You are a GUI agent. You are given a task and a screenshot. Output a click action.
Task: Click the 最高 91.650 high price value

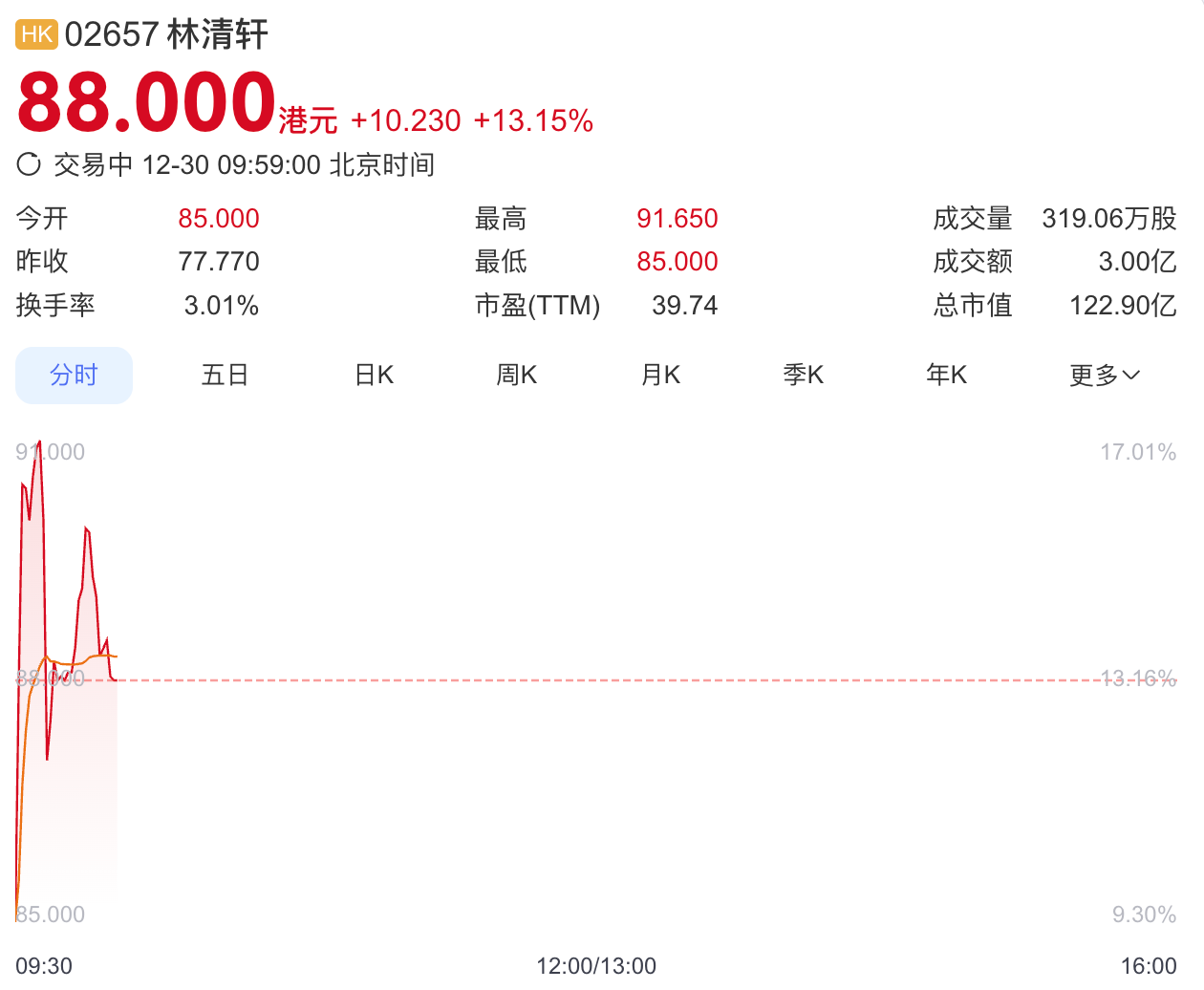tap(677, 218)
